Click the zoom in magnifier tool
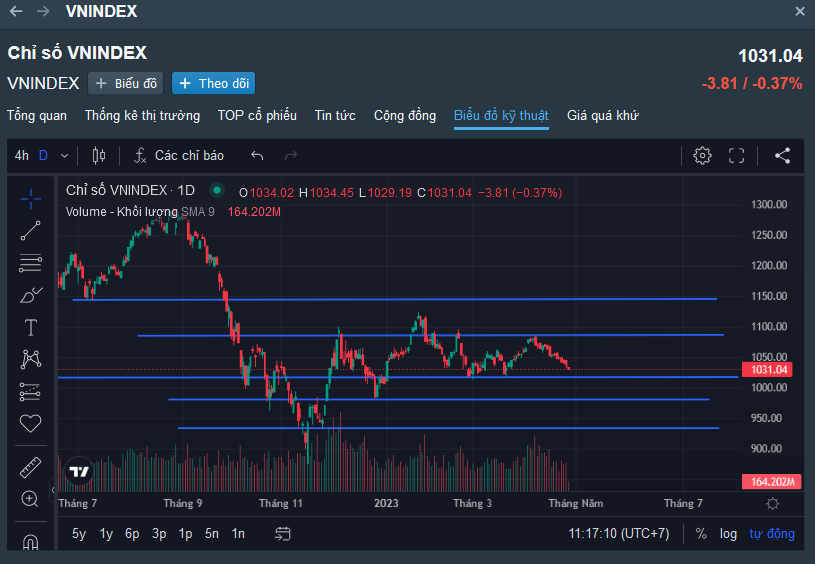This screenshot has width=815, height=564. click(x=30, y=499)
